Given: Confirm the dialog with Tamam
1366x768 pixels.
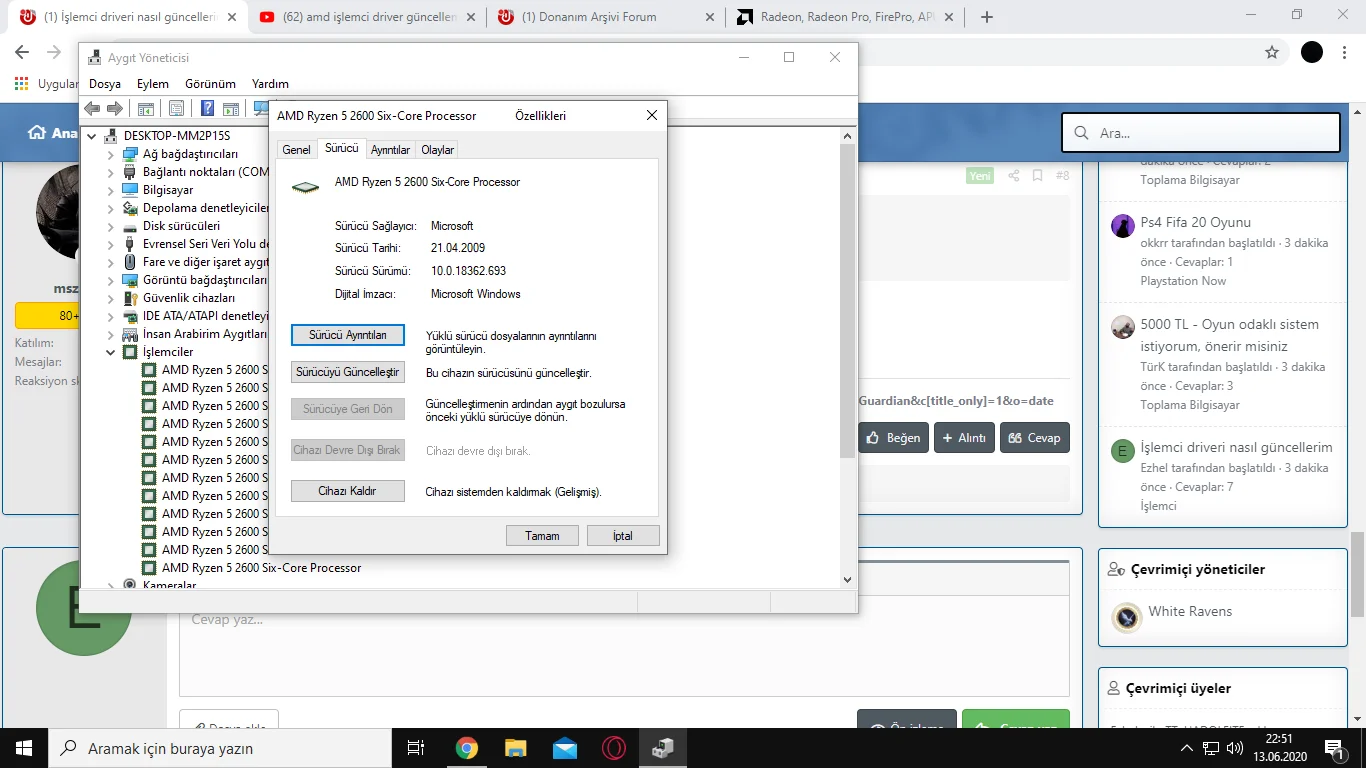Looking at the screenshot, I should pyautogui.click(x=542, y=536).
